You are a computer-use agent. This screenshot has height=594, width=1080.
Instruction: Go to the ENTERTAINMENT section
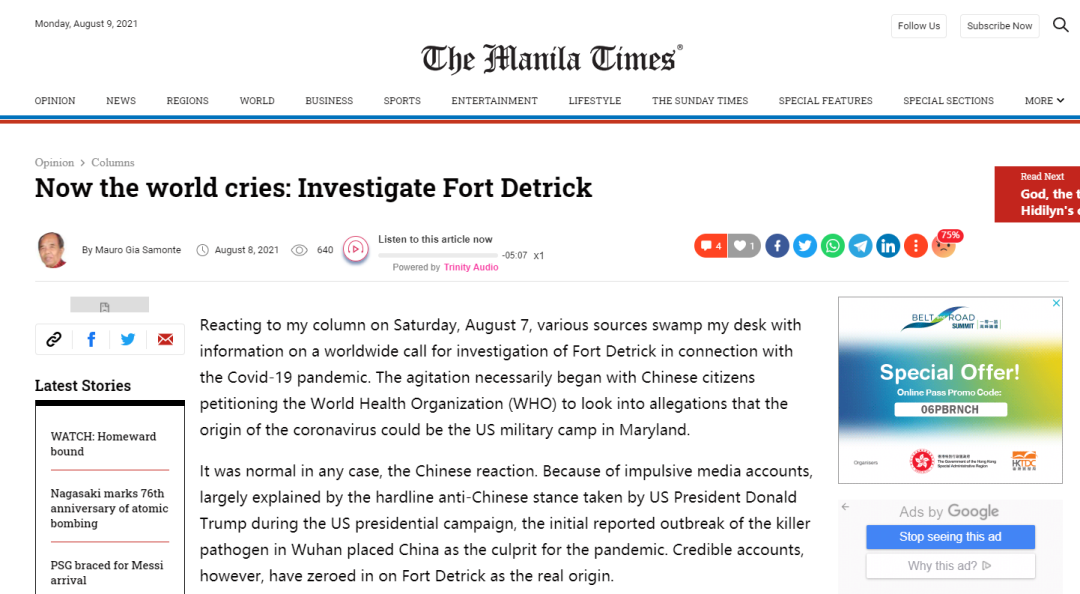pyautogui.click(x=494, y=100)
